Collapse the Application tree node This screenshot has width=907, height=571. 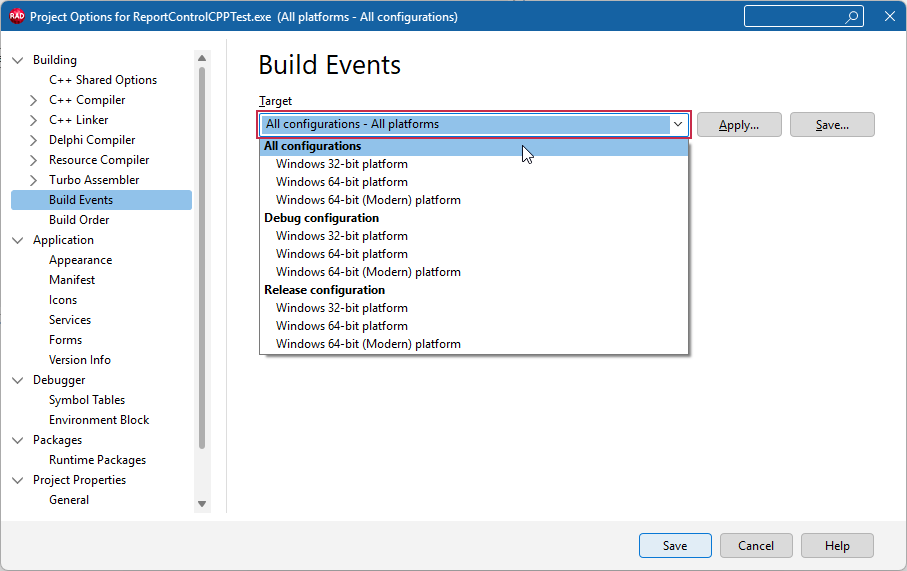18,240
